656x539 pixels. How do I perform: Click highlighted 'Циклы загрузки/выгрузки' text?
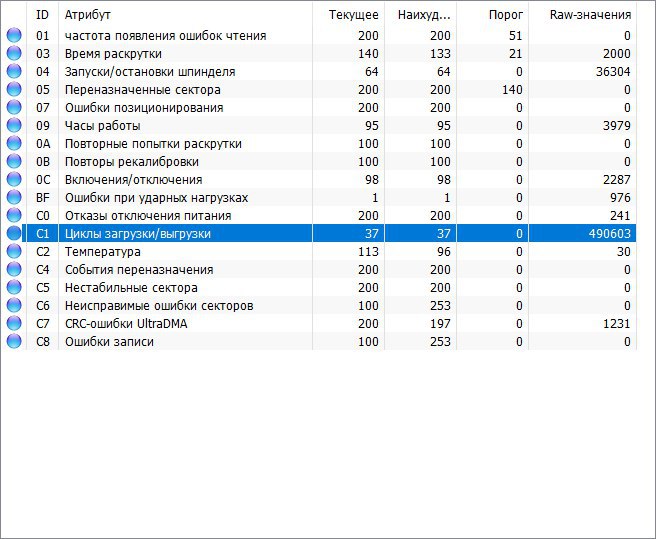138,234
